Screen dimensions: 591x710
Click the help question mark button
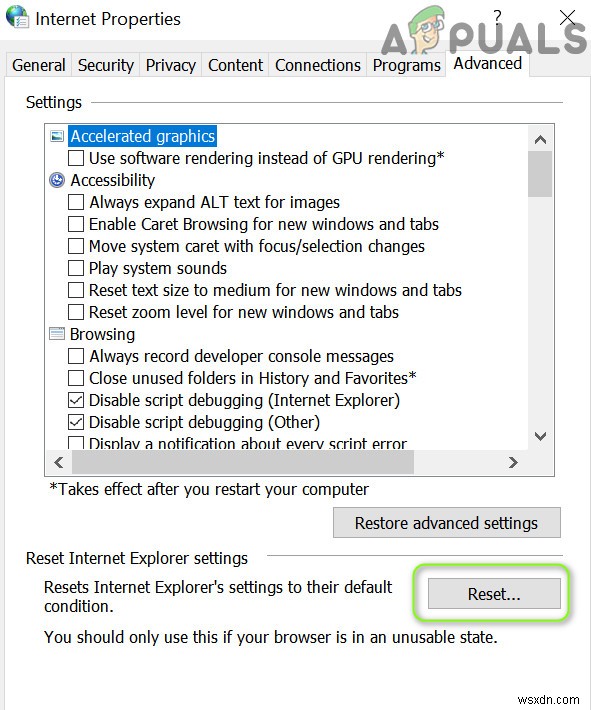[x=498, y=17]
